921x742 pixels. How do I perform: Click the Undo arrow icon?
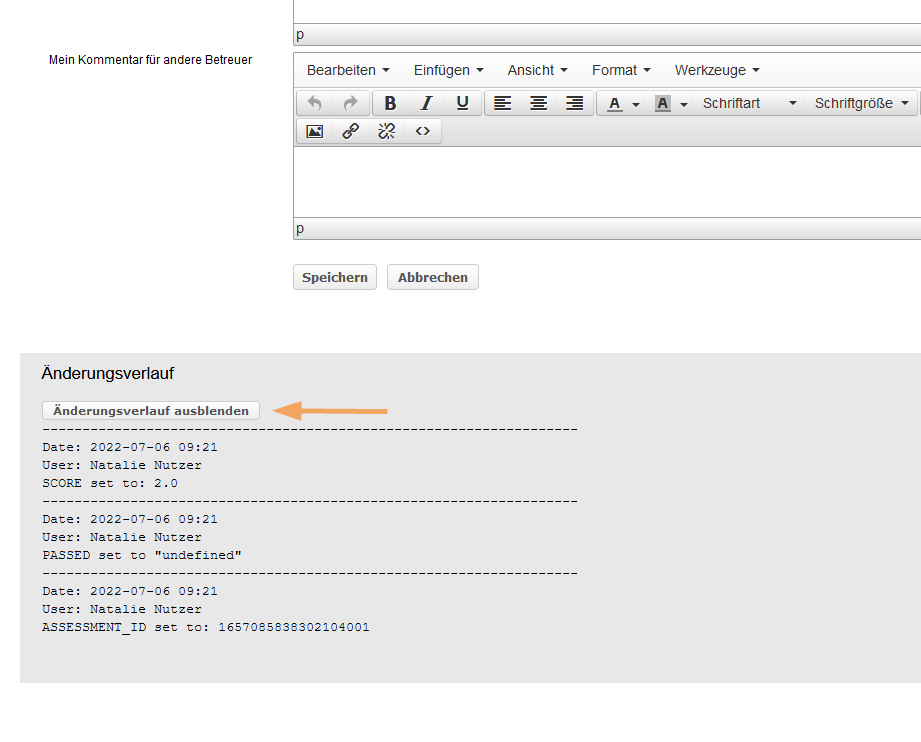click(315, 103)
